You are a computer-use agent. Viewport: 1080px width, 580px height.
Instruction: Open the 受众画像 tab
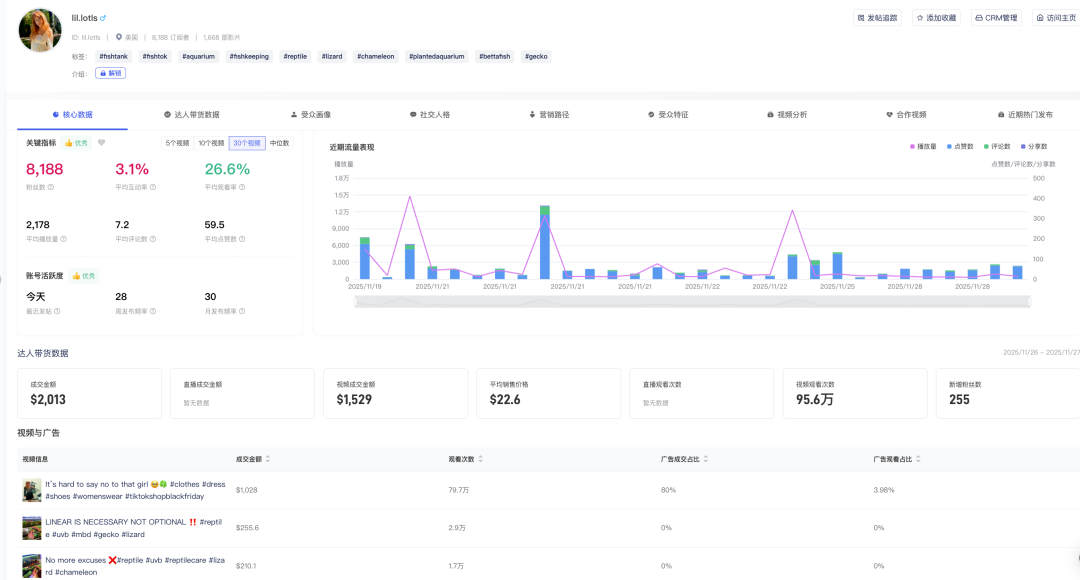(x=310, y=115)
